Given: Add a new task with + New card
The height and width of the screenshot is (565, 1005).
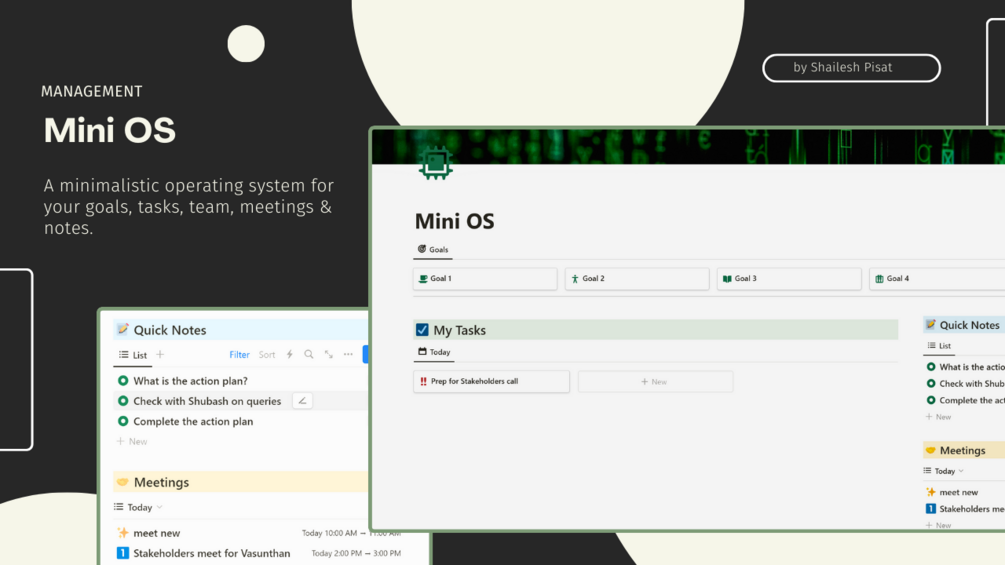Looking at the screenshot, I should [655, 381].
